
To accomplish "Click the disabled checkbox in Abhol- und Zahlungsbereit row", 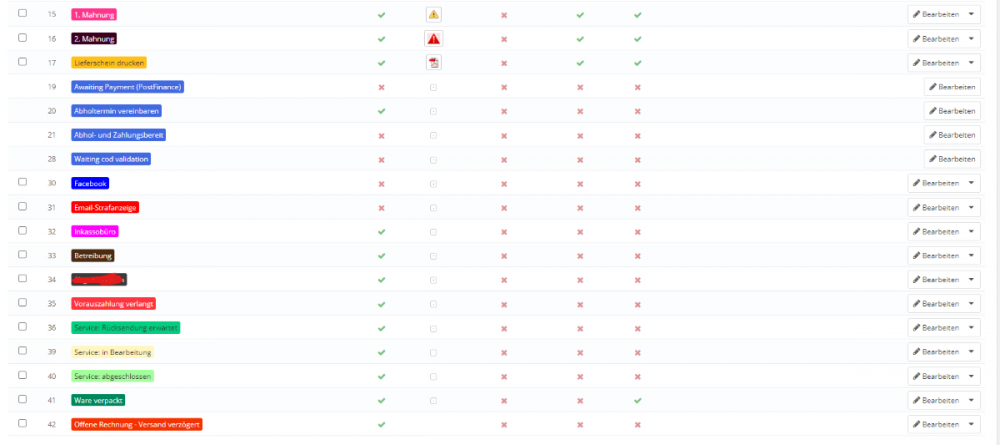I will [433, 135].
